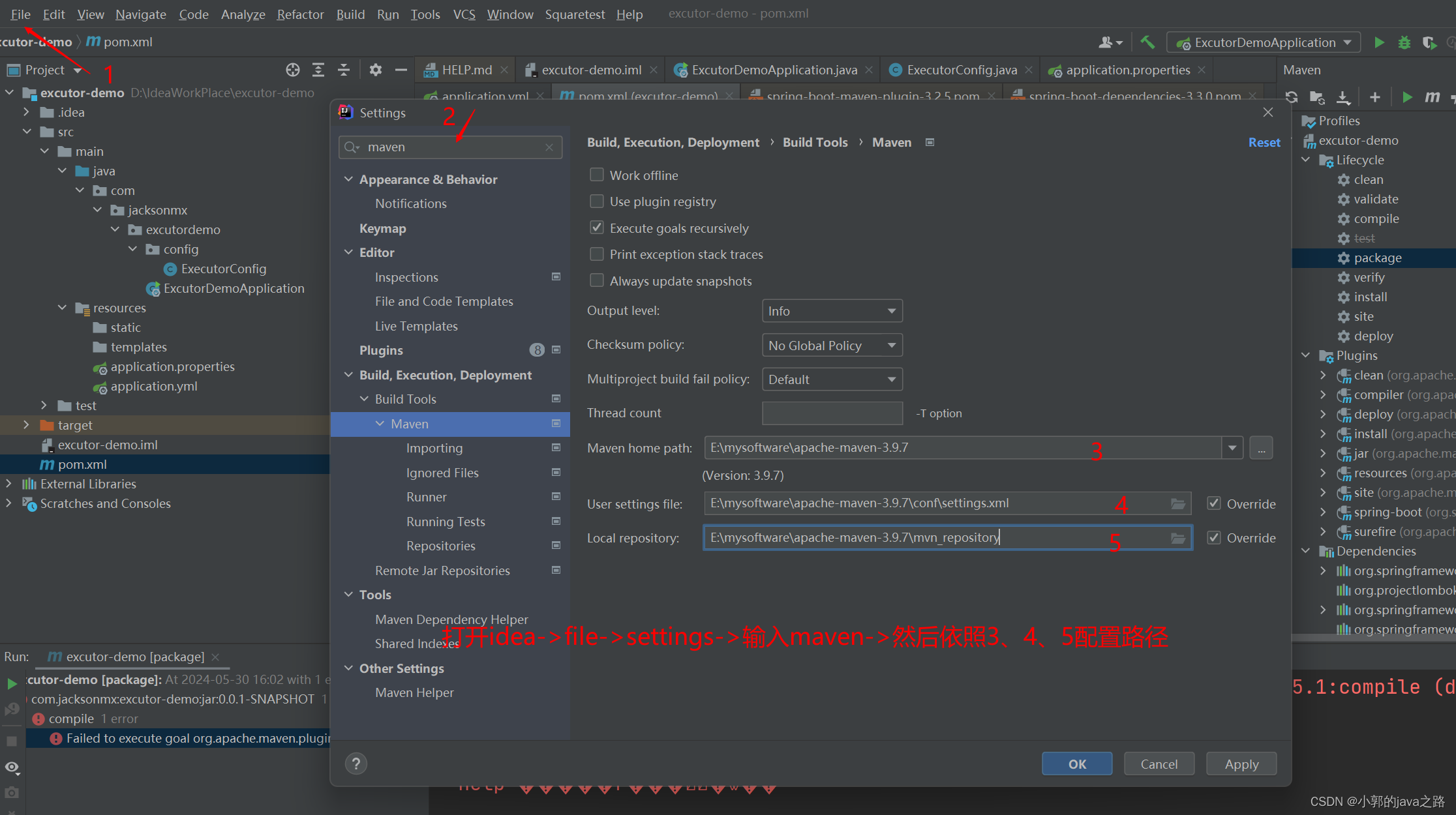Click the Project panel settings gear icon
1456x815 pixels.
375,70
